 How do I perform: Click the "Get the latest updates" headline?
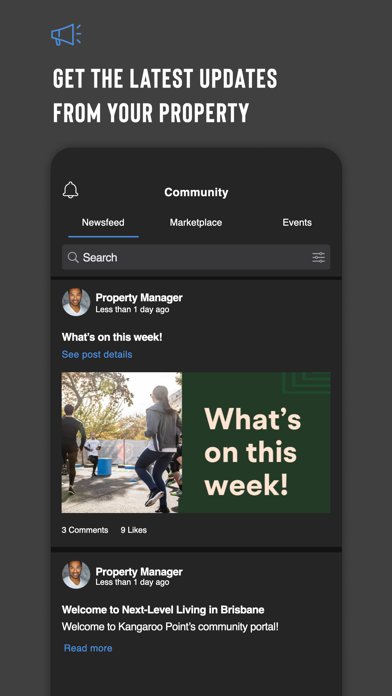tap(165, 95)
